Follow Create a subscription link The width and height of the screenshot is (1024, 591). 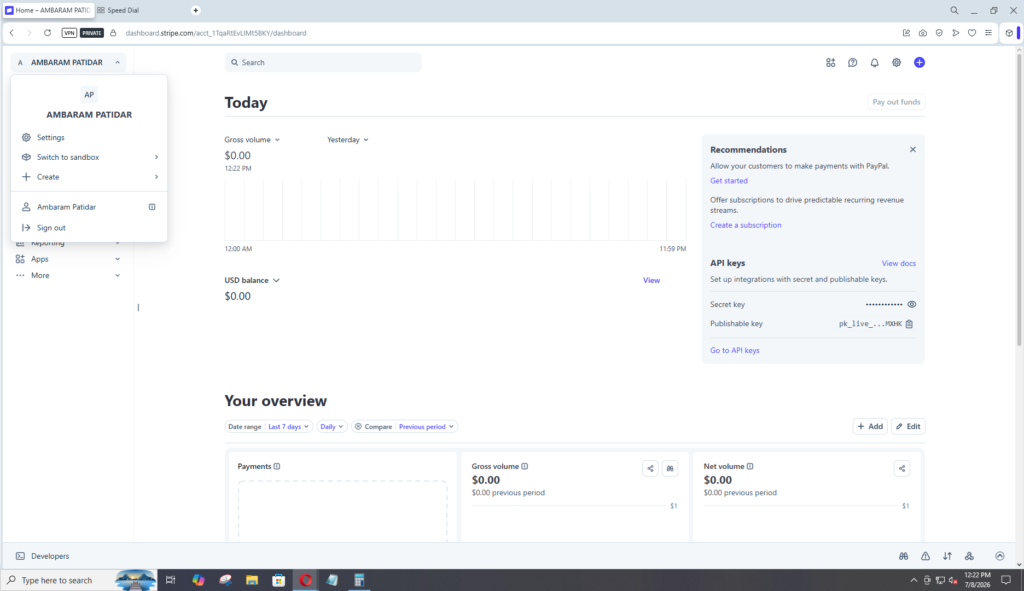click(x=745, y=225)
